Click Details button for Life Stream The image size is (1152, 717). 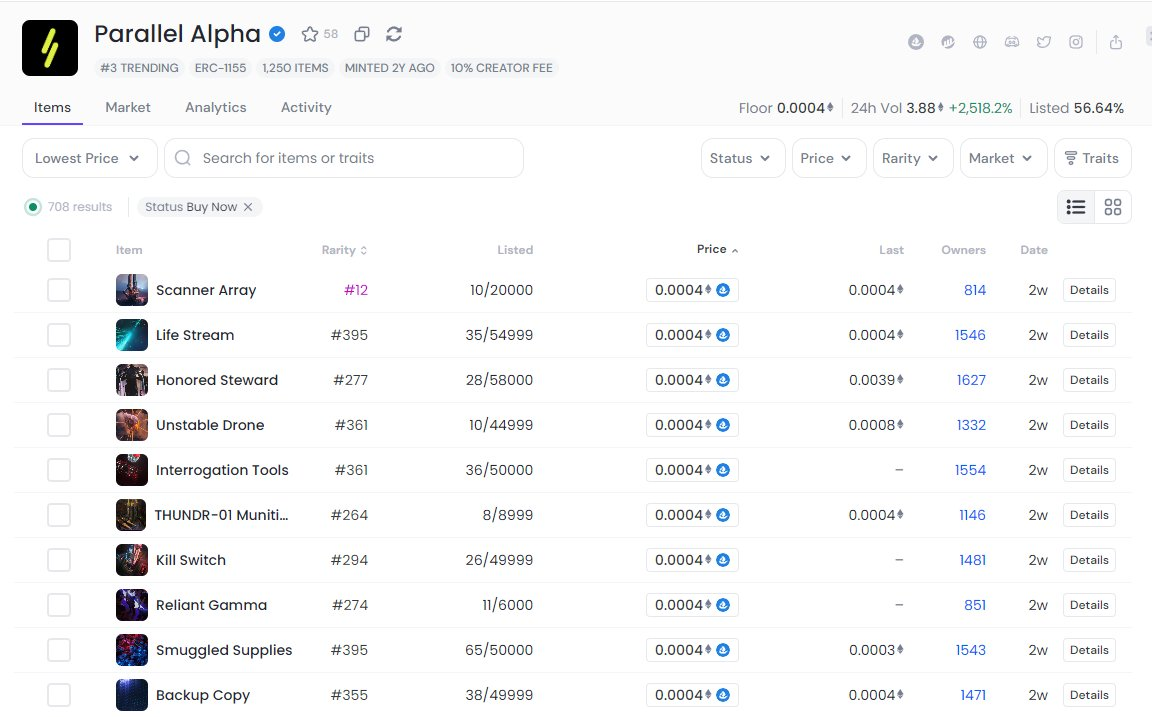coord(1089,335)
